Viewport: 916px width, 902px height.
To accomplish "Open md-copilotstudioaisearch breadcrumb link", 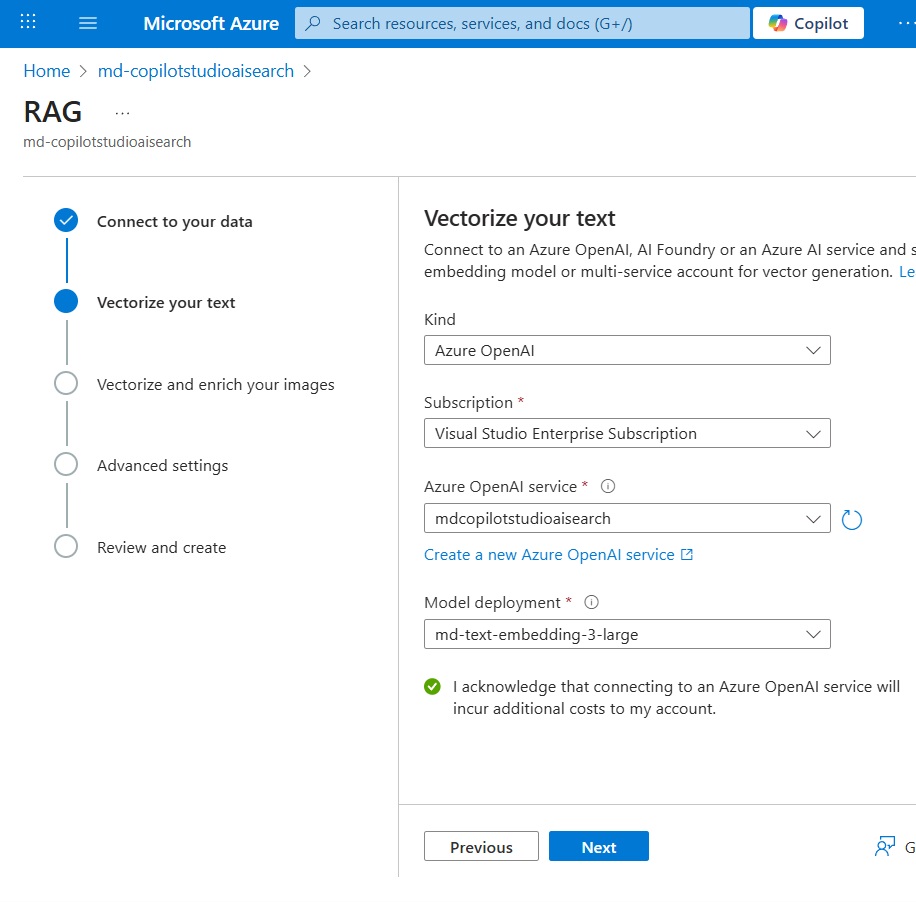I will tap(196, 71).
